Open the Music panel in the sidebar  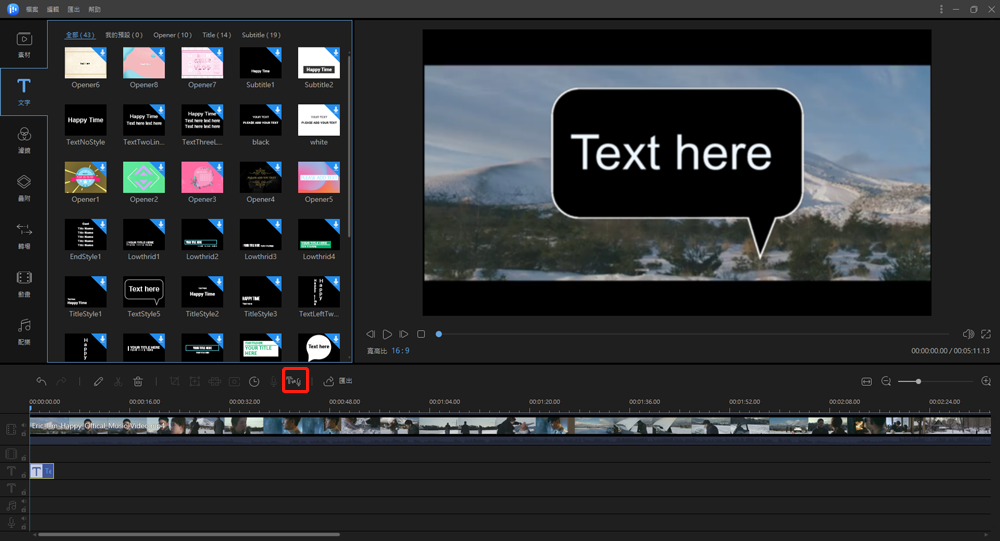point(24,331)
